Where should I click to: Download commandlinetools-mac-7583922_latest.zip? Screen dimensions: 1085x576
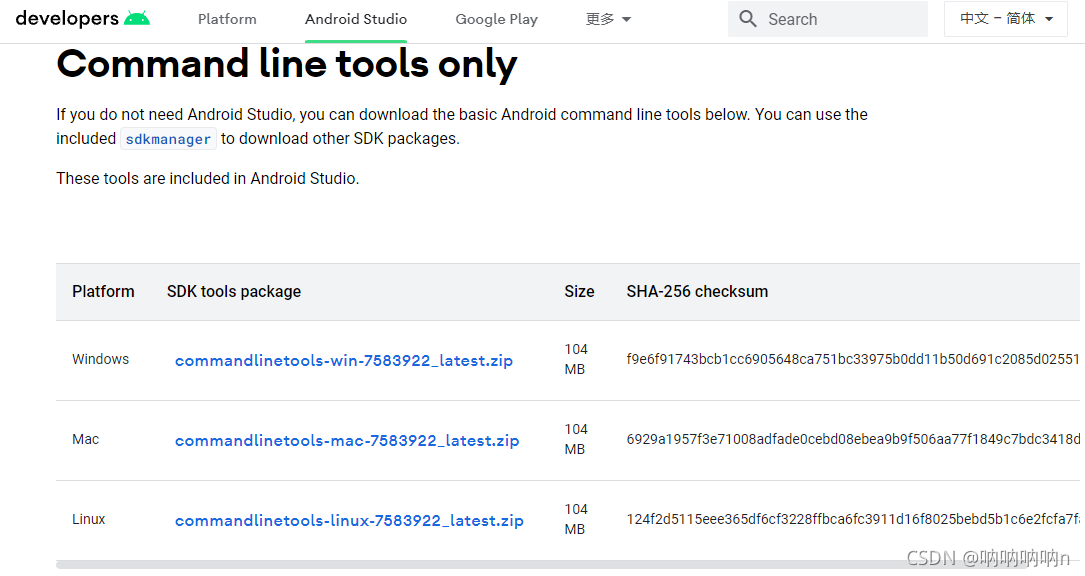(347, 441)
